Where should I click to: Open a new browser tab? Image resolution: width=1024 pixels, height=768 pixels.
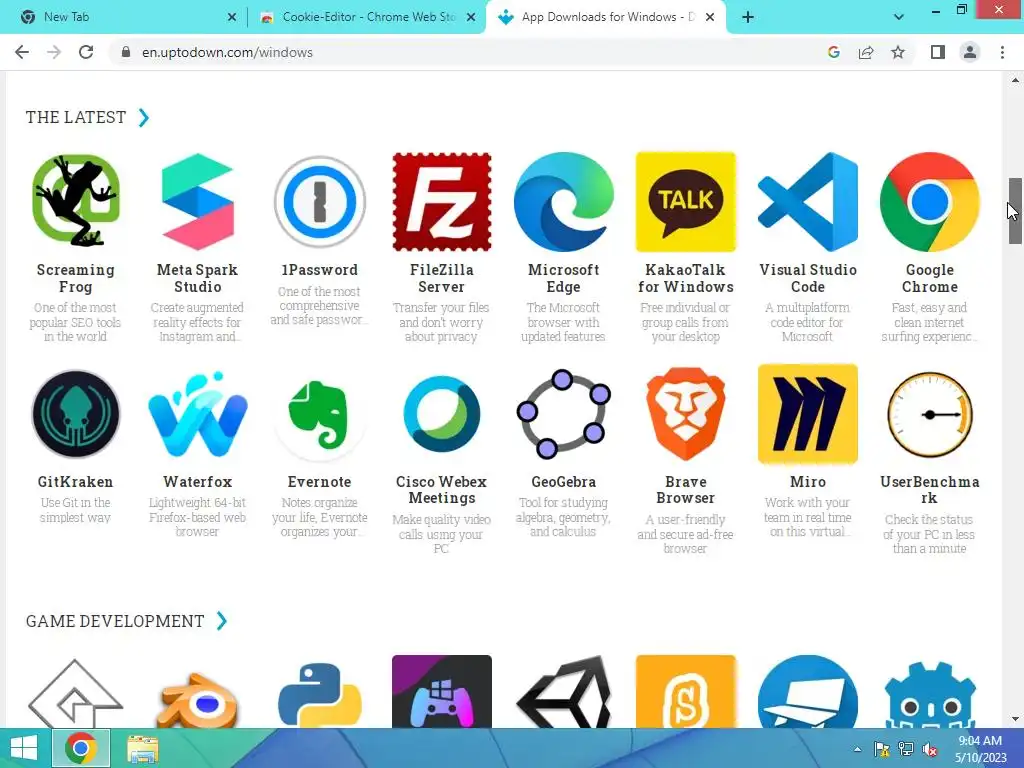(x=748, y=17)
